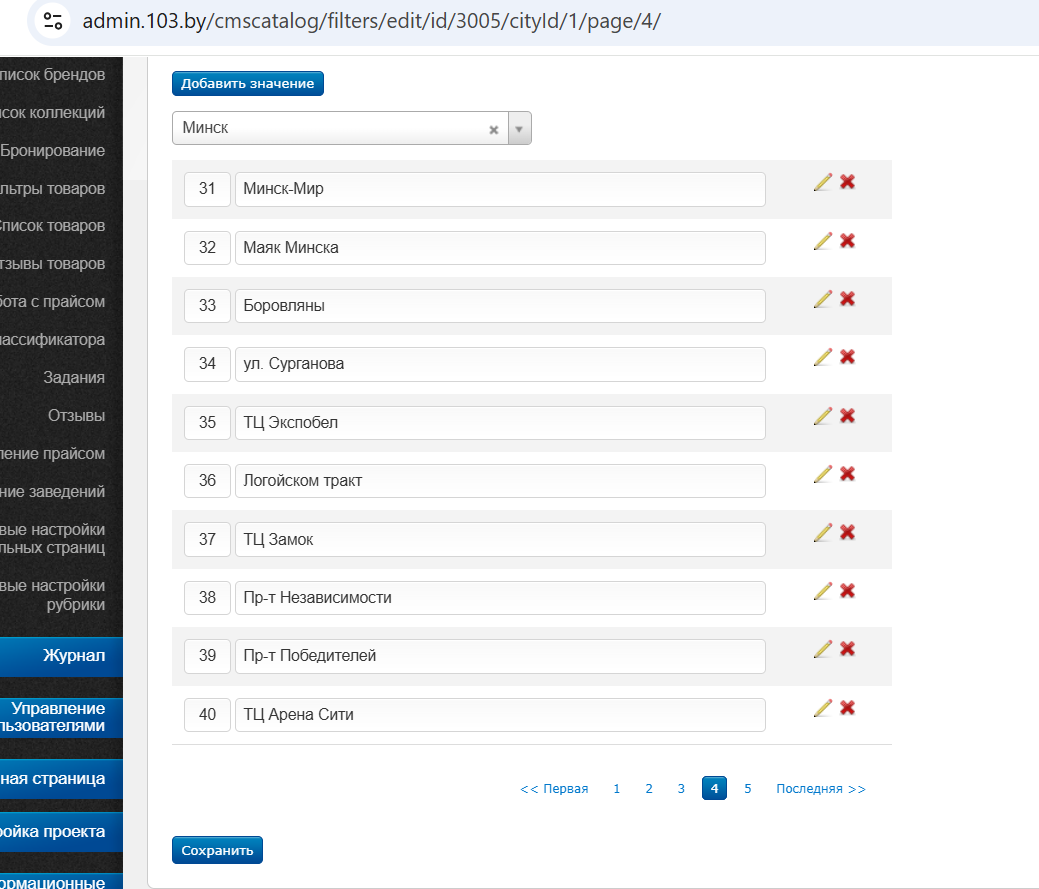Go to page 2

(649, 789)
